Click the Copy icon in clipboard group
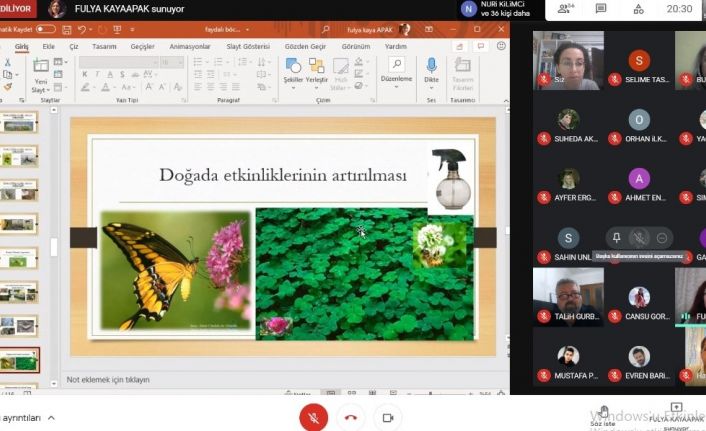 [x=7, y=74]
